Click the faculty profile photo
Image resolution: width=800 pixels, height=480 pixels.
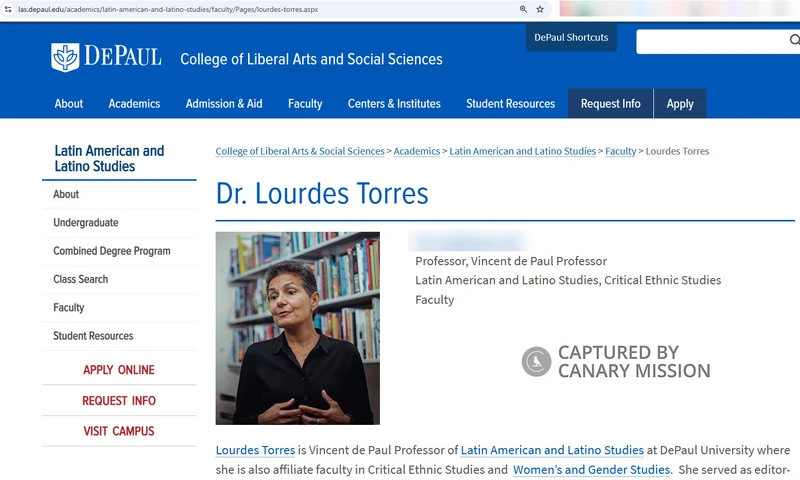point(297,329)
